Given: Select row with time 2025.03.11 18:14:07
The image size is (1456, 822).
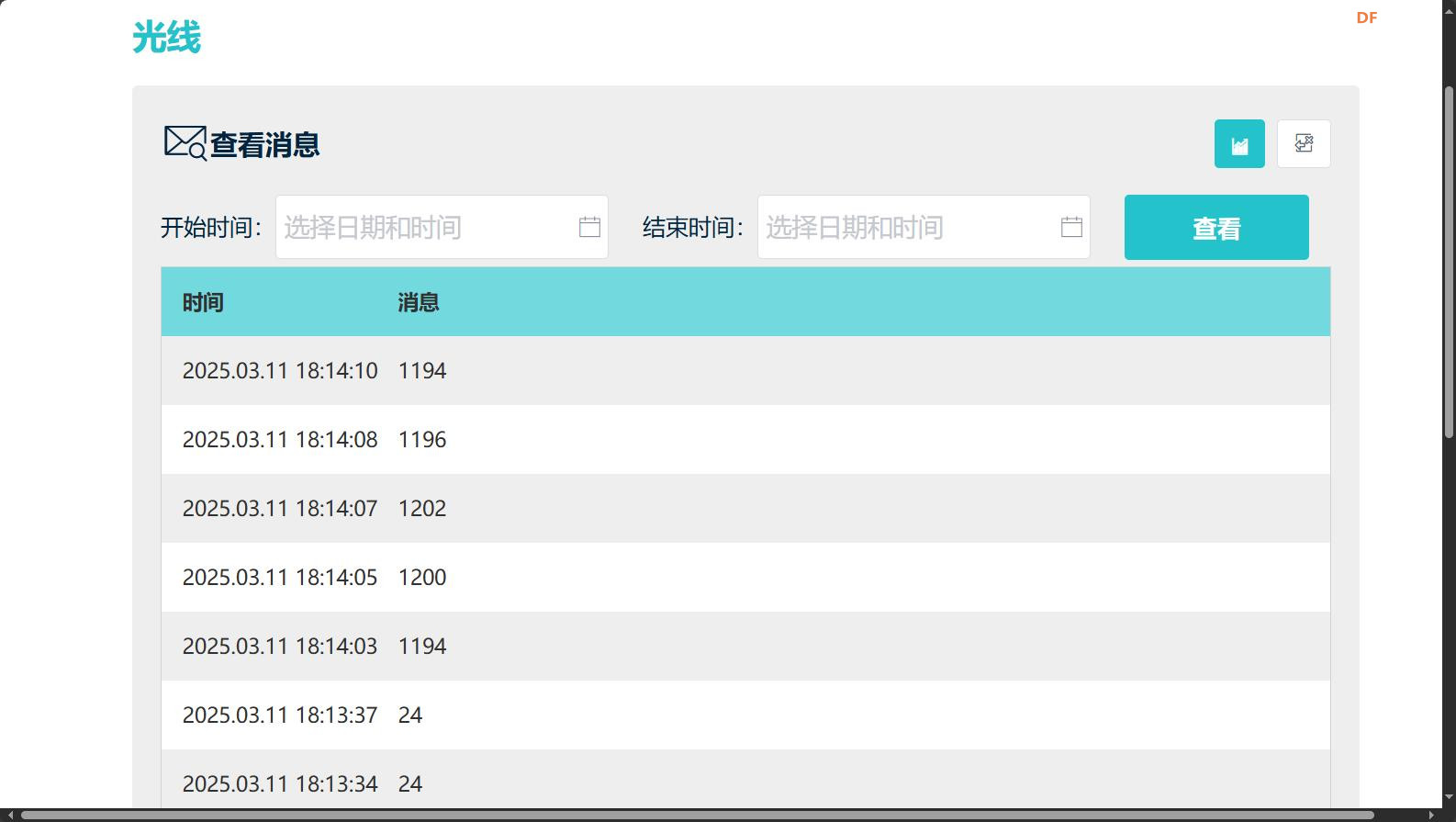Looking at the screenshot, I should coord(745,508).
